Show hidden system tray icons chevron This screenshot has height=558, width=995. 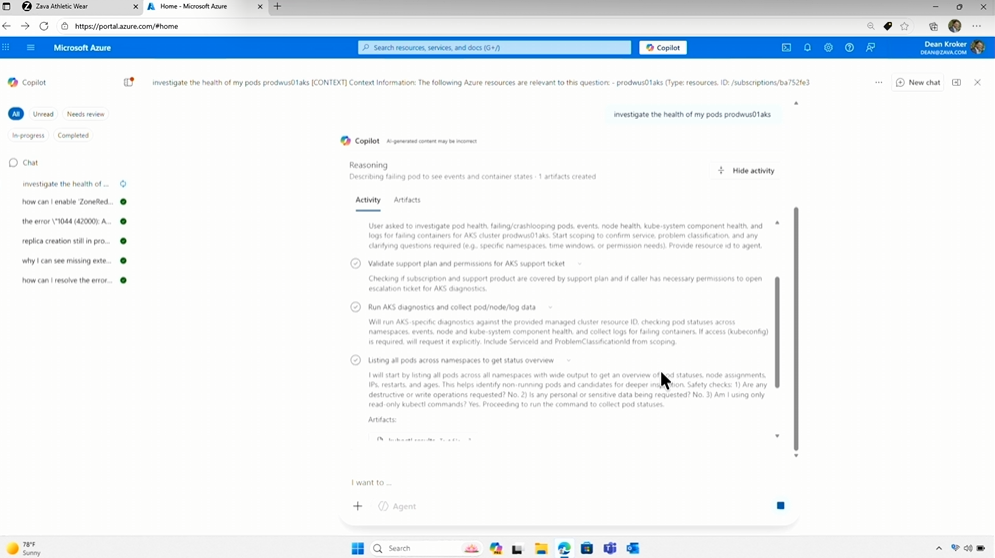(x=939, y=548)
